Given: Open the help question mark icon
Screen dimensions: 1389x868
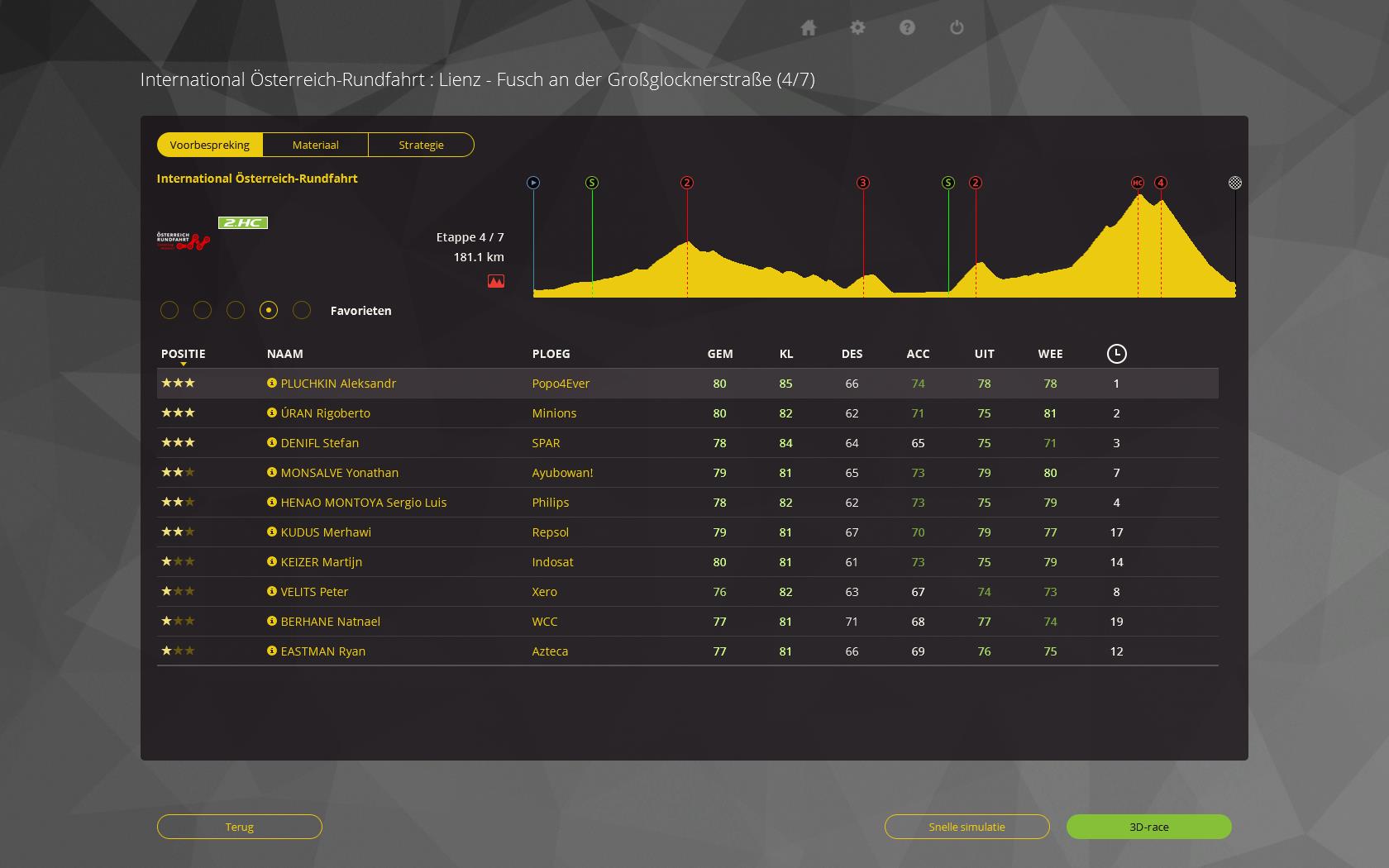Looking at the screenshot, I should coord(907,27).
